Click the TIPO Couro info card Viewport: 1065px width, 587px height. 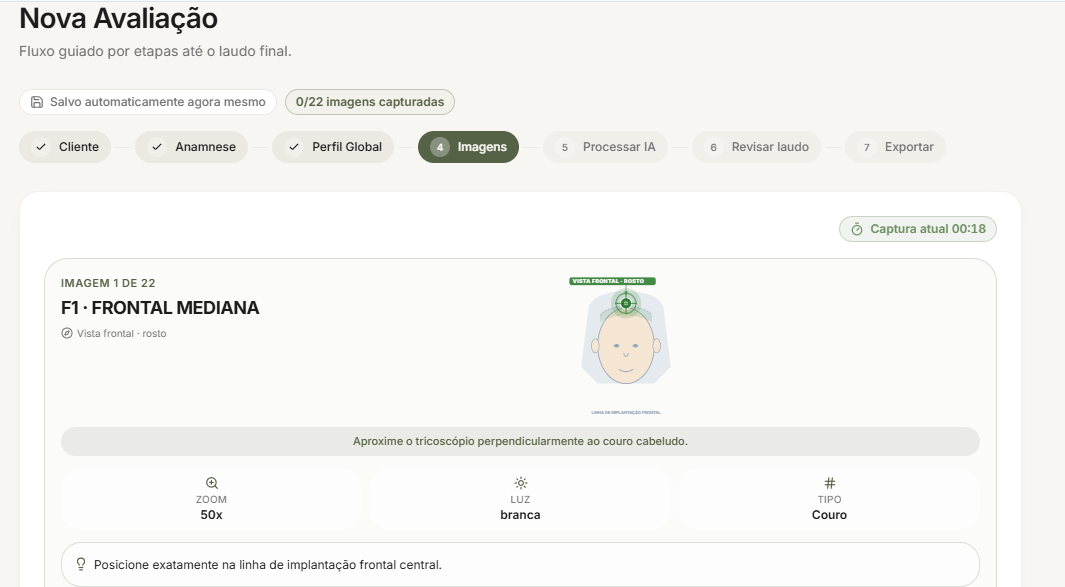point(829,499)
